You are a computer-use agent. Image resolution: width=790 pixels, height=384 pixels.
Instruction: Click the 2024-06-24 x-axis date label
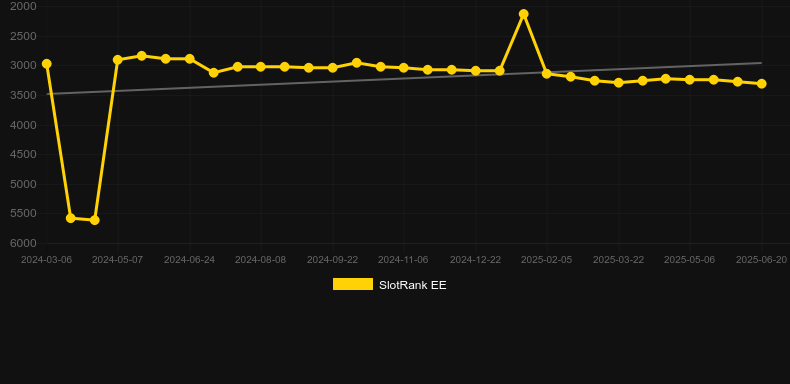coord(189,260)
